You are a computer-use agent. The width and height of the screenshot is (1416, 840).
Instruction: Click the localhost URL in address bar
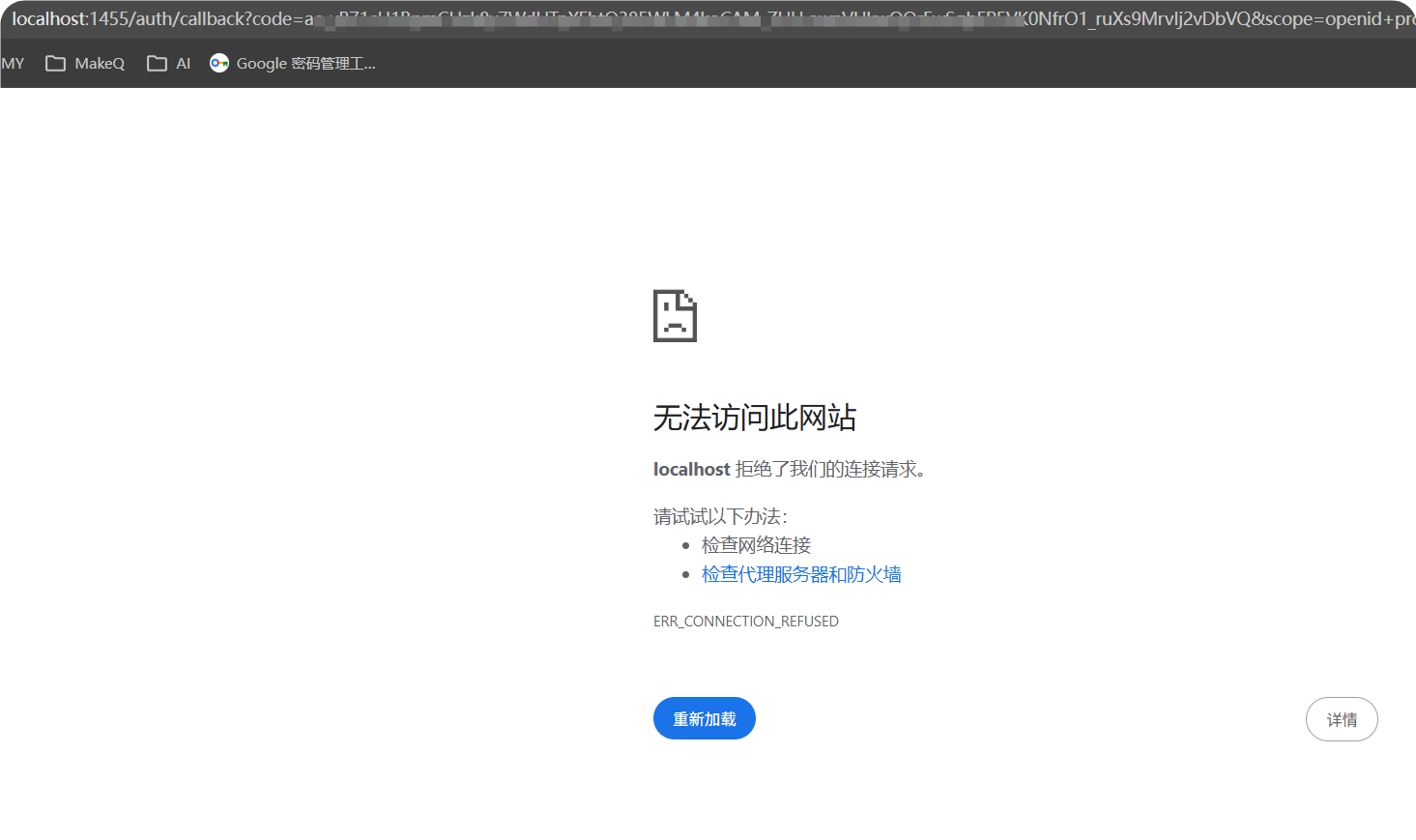713,19
